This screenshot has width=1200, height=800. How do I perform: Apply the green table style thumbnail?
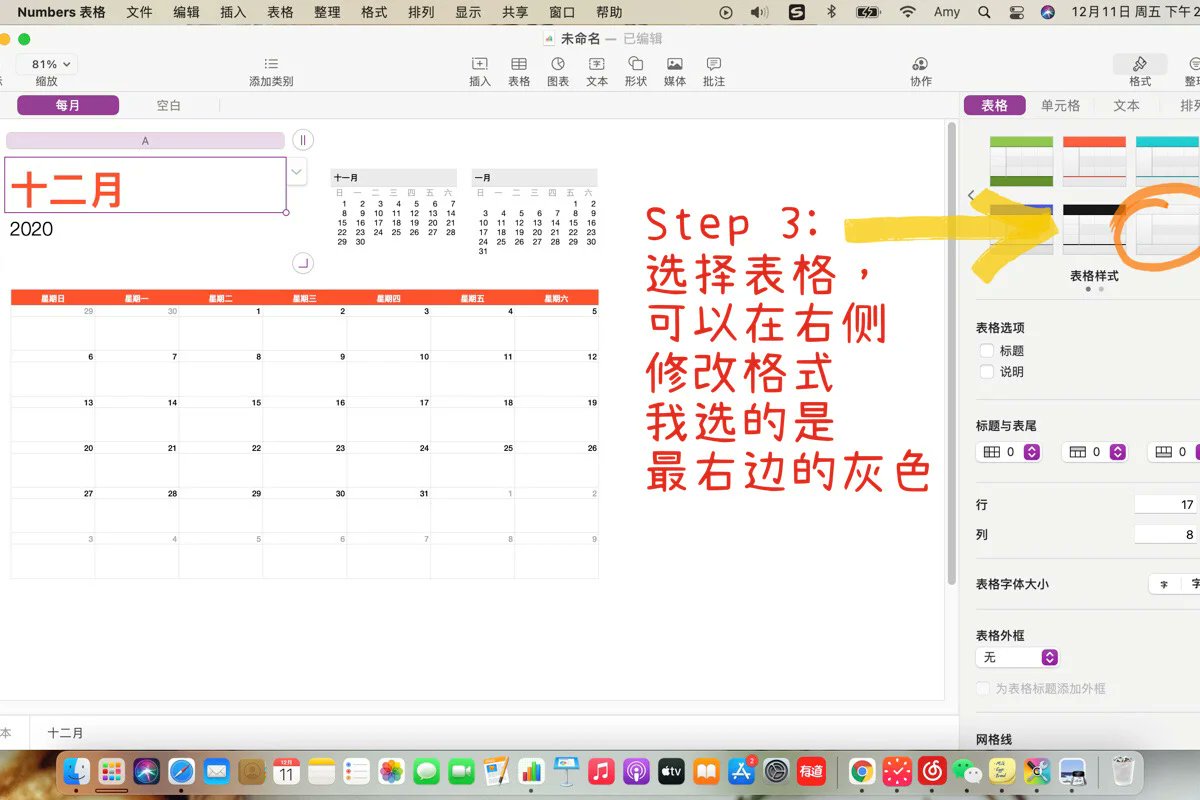click(x=1022, y=161)
